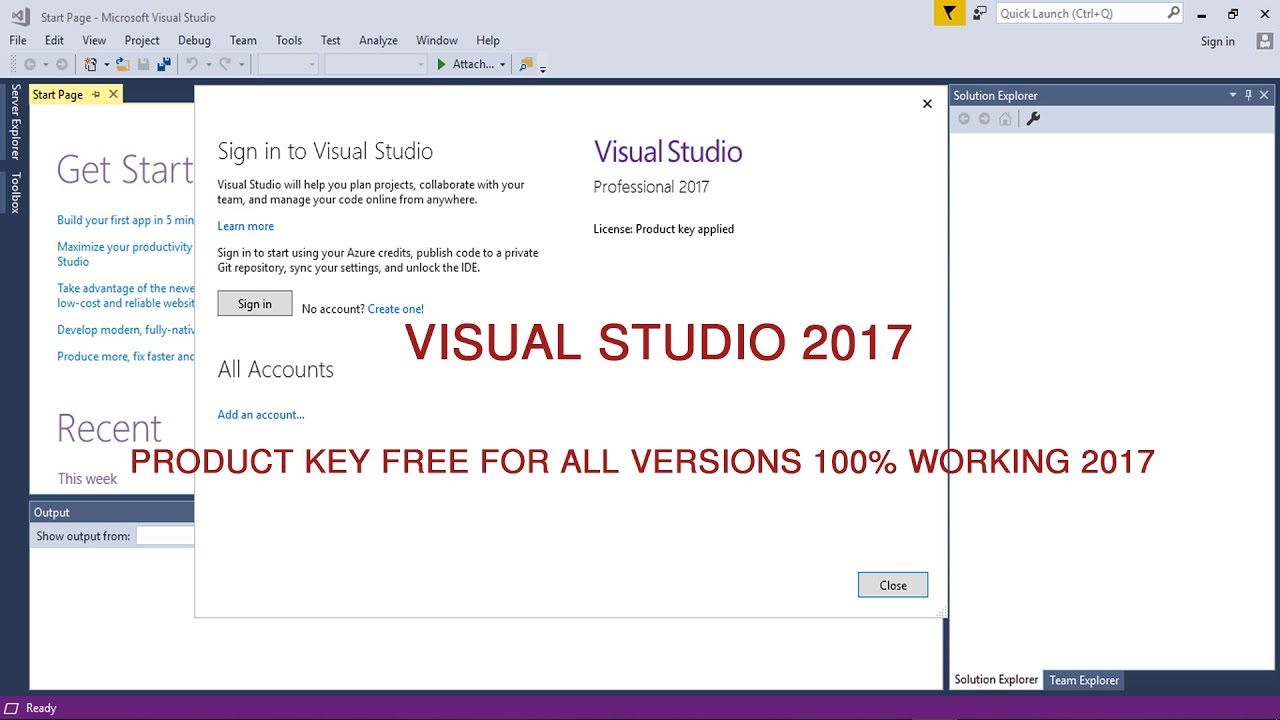Select the Solution Explorer bottom tab

[x=996, y=680]
